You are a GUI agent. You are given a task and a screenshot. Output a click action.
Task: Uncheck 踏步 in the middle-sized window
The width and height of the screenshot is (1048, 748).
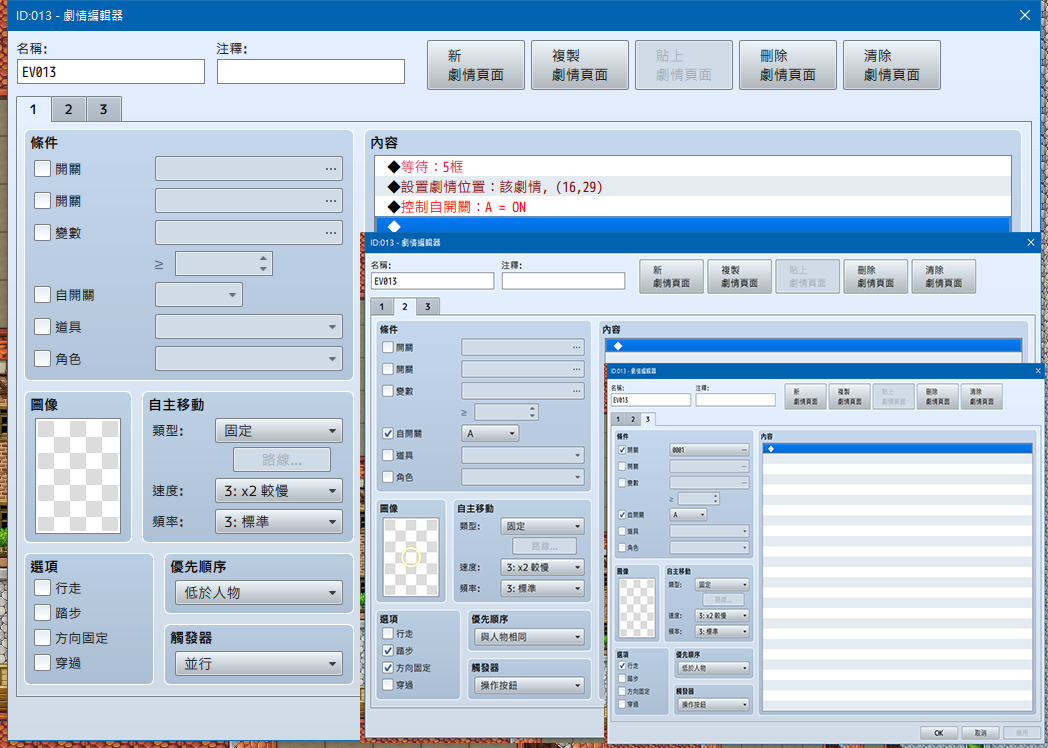[388, 650]
